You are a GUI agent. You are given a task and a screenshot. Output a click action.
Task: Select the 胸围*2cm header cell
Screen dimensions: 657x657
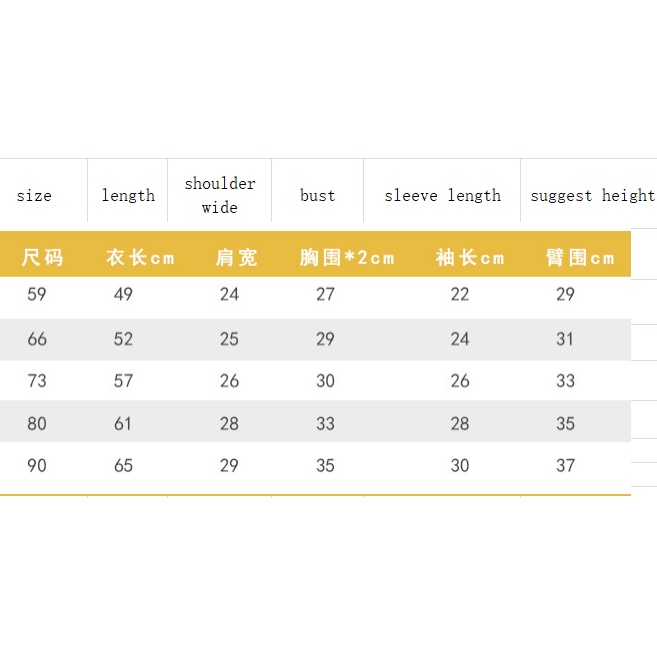click(x=347, y=258)
